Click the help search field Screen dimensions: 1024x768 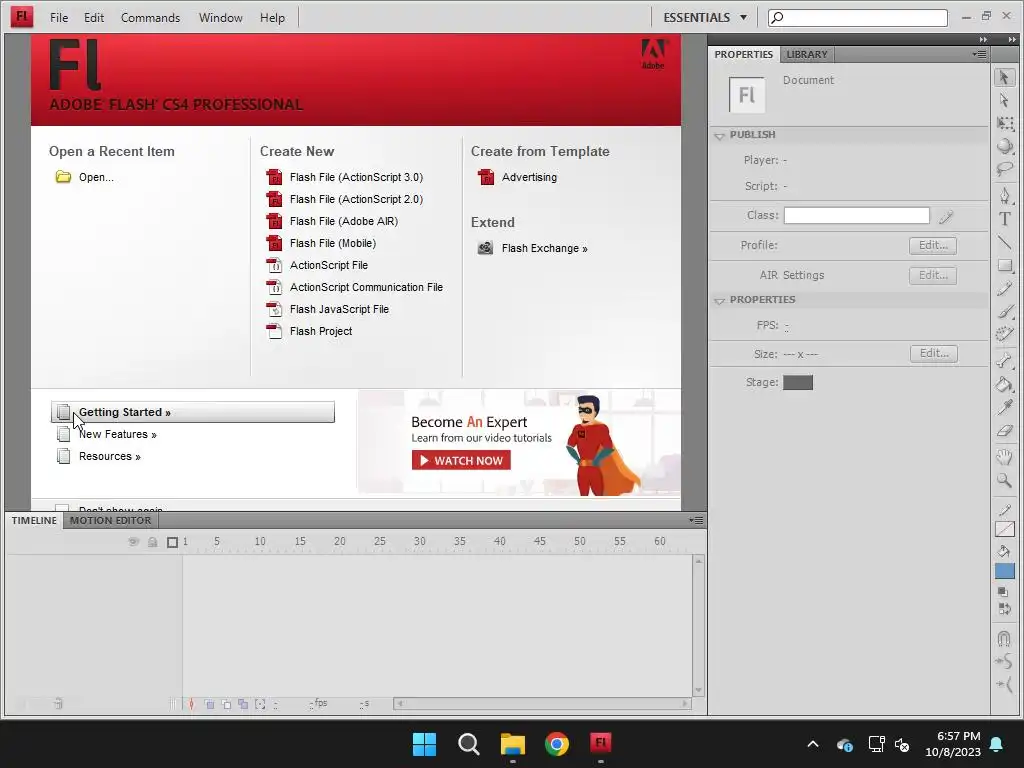[x=857, y=18]
